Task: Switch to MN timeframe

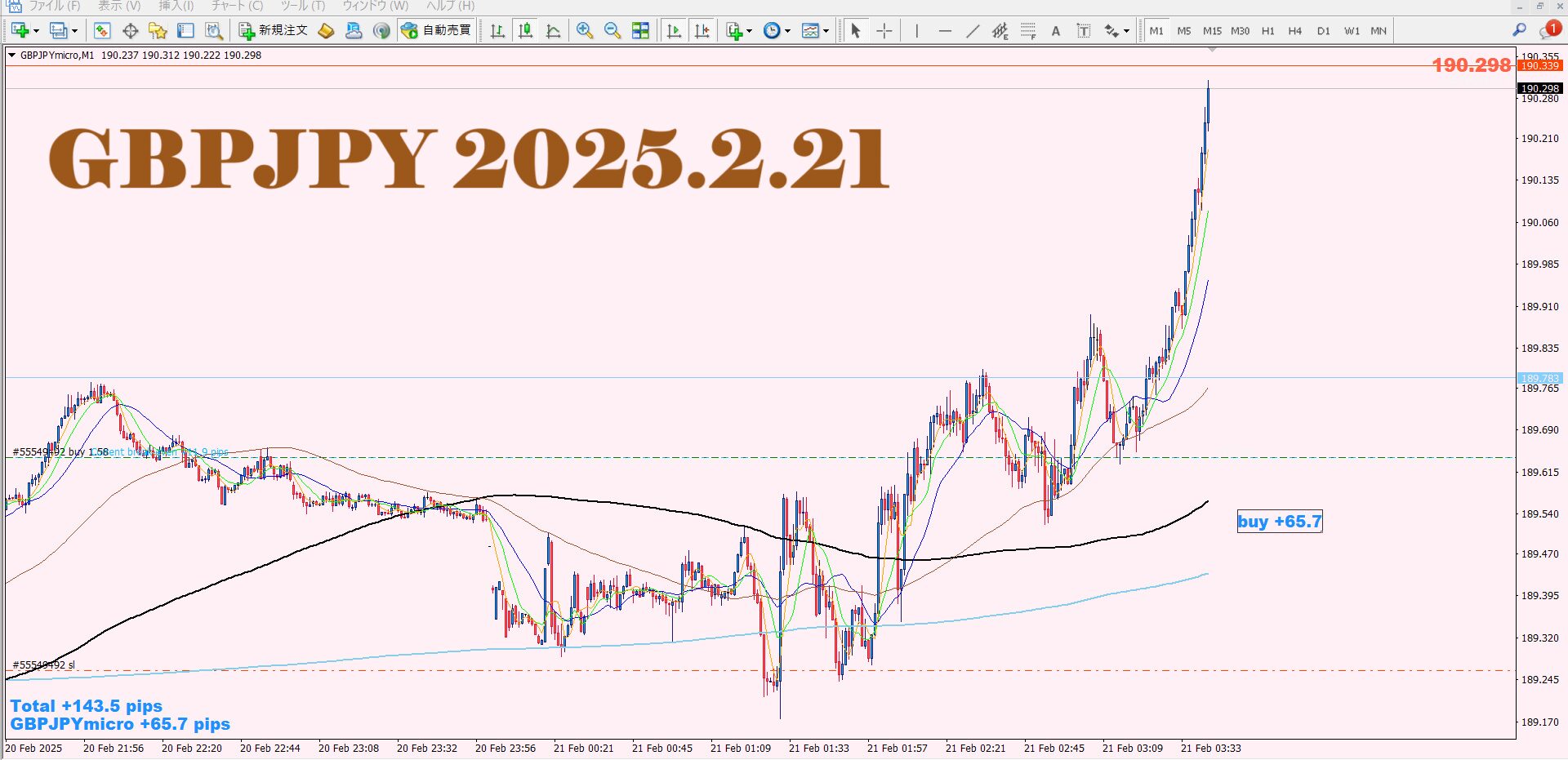Action: pos(1379,31)
